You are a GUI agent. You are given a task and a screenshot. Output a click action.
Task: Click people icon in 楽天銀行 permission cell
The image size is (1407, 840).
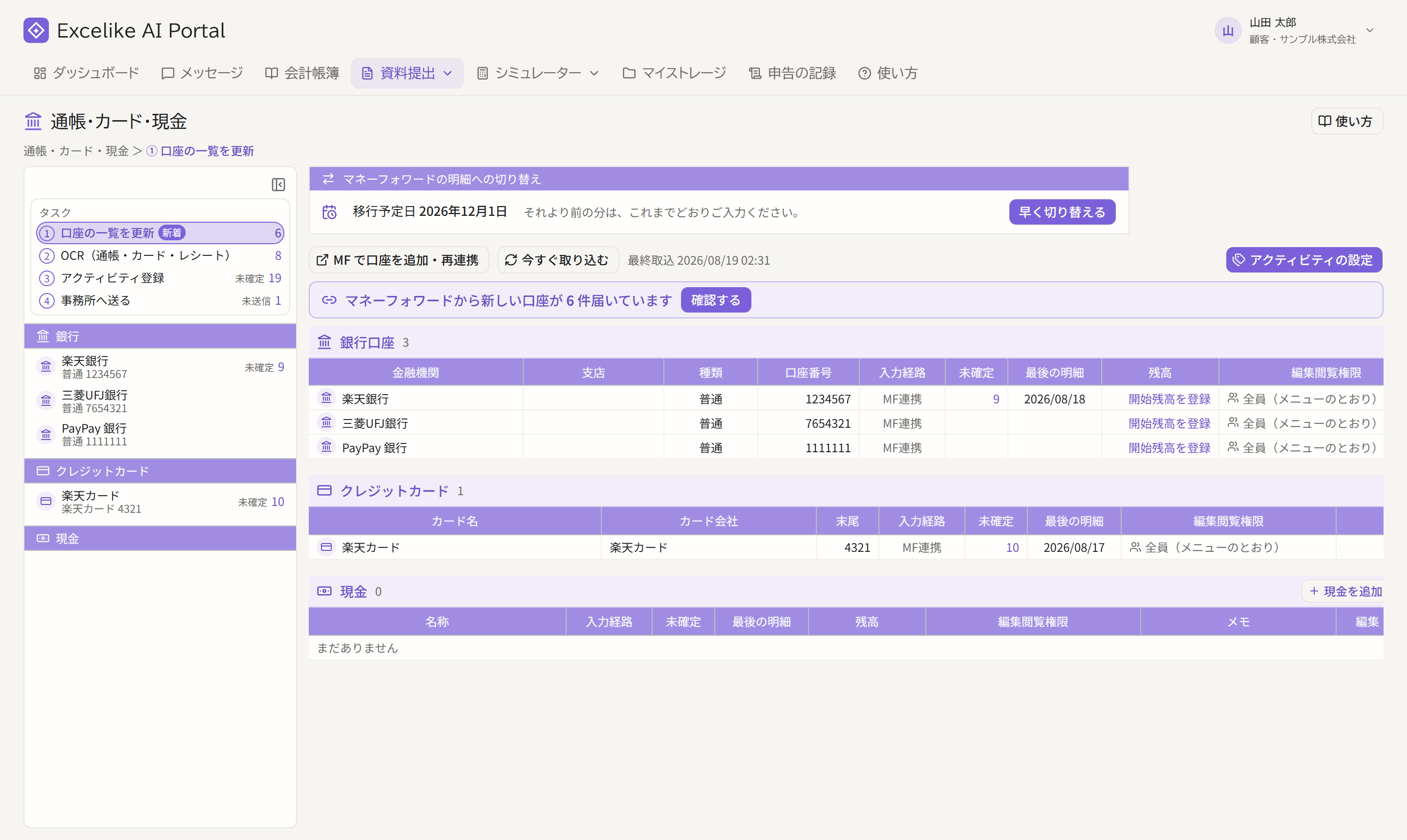pyautogui.click(x=1233, y=399)
